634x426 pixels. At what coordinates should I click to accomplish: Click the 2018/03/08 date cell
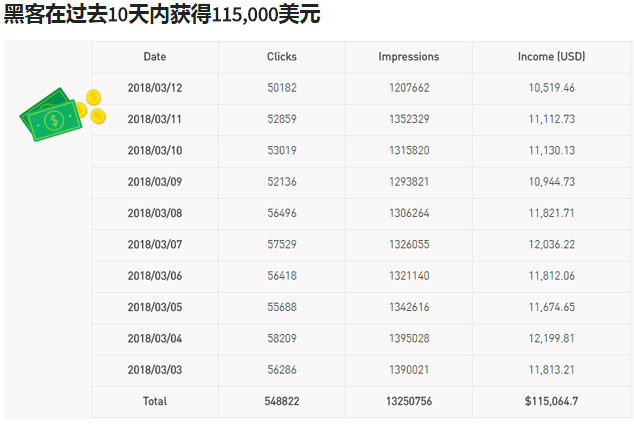(155, 213)
